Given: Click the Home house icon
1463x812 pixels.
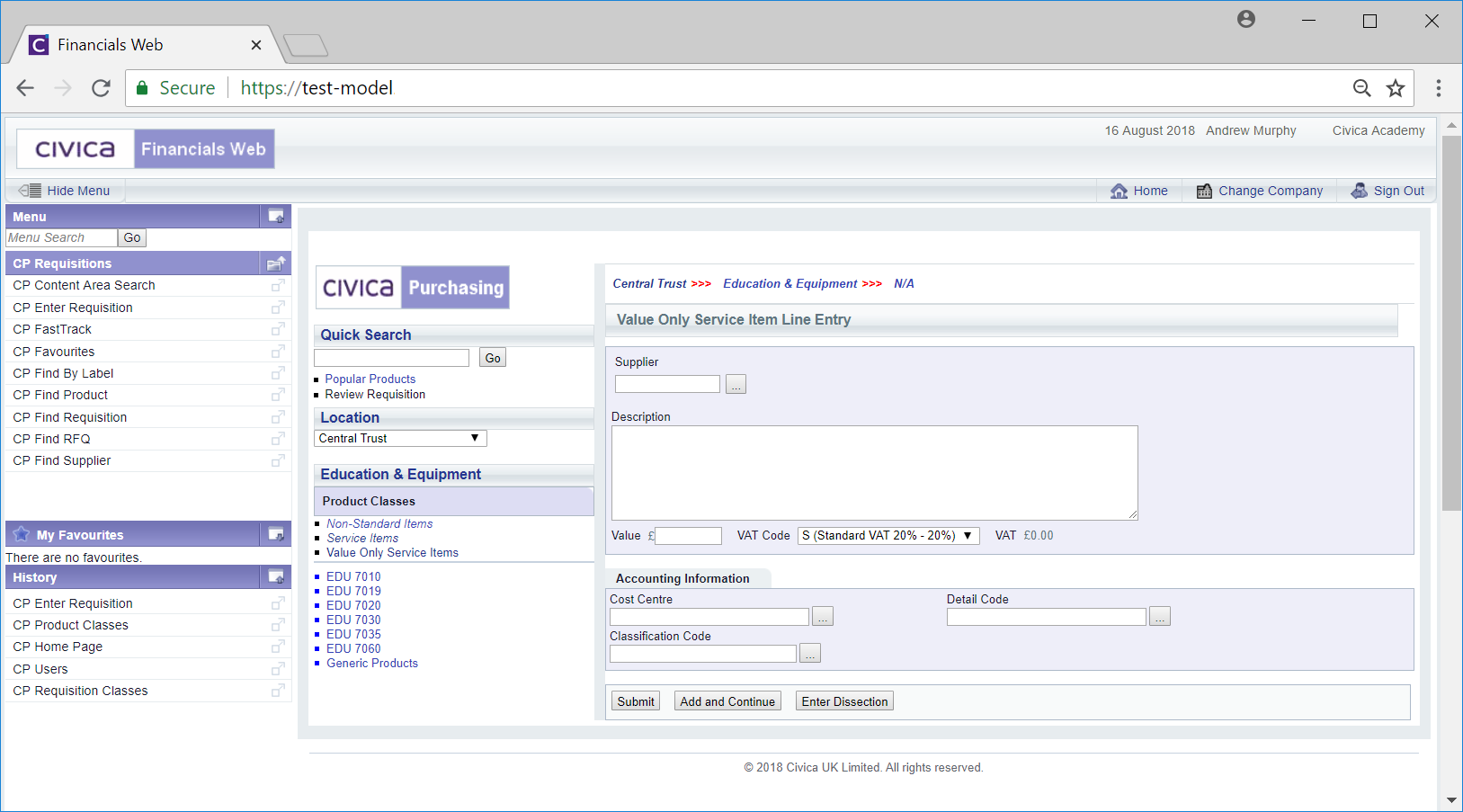Looking at the screenshot, I should click(x=1119, y=191).
